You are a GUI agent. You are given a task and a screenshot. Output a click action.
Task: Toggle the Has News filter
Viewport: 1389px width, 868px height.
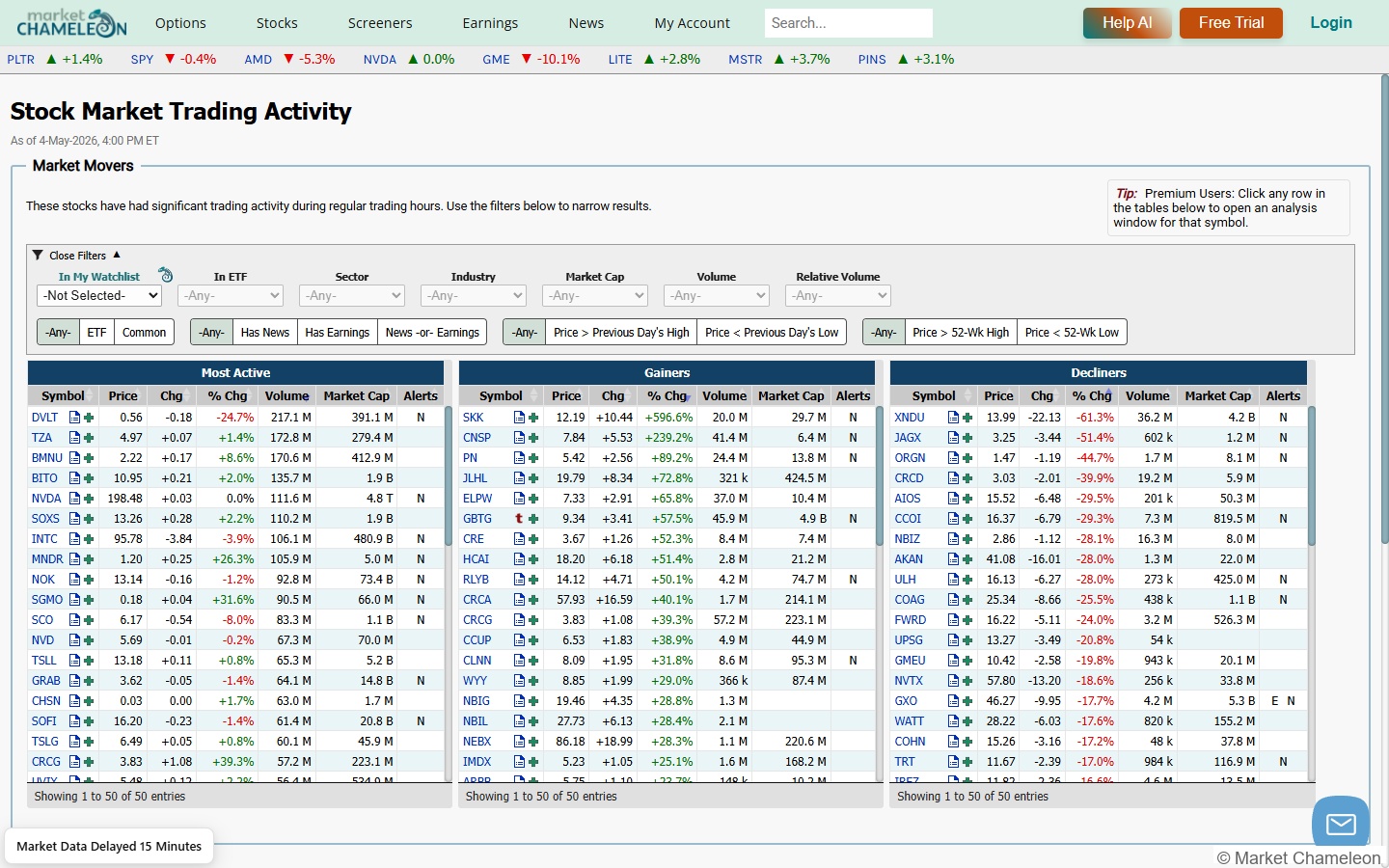(x=265, y=332)
